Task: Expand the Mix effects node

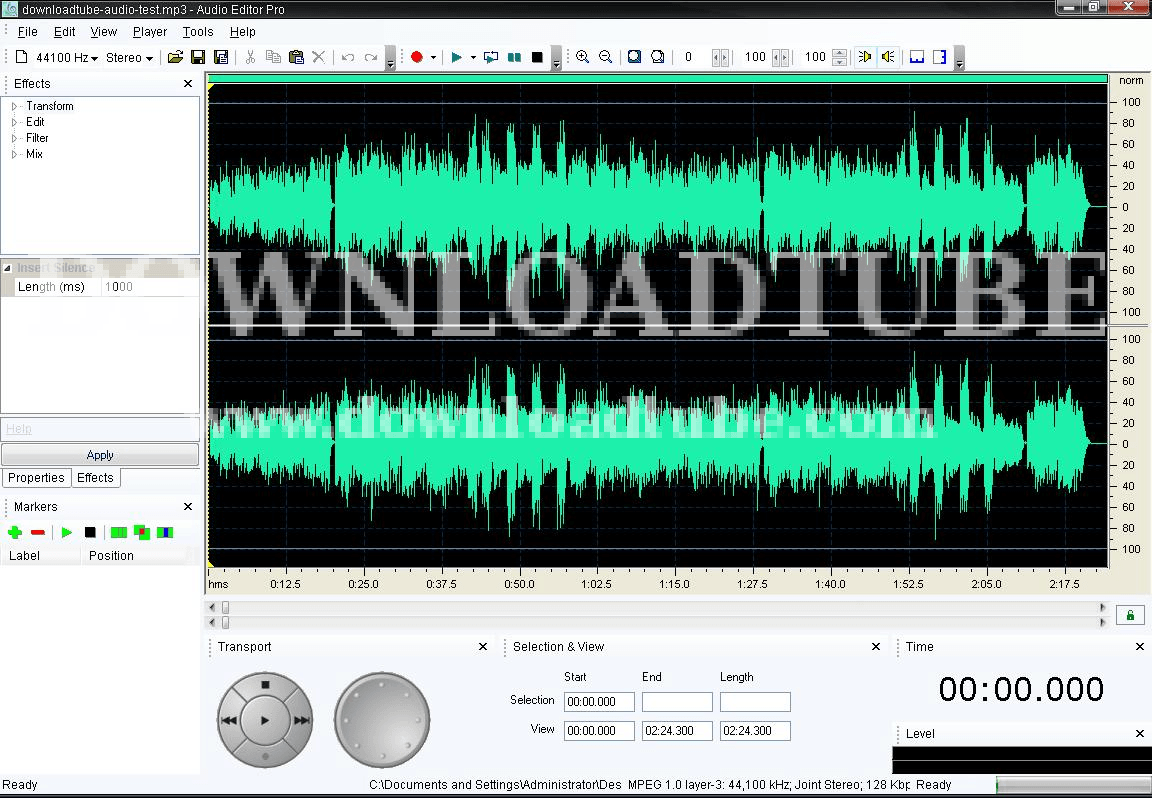Action: 14,154
